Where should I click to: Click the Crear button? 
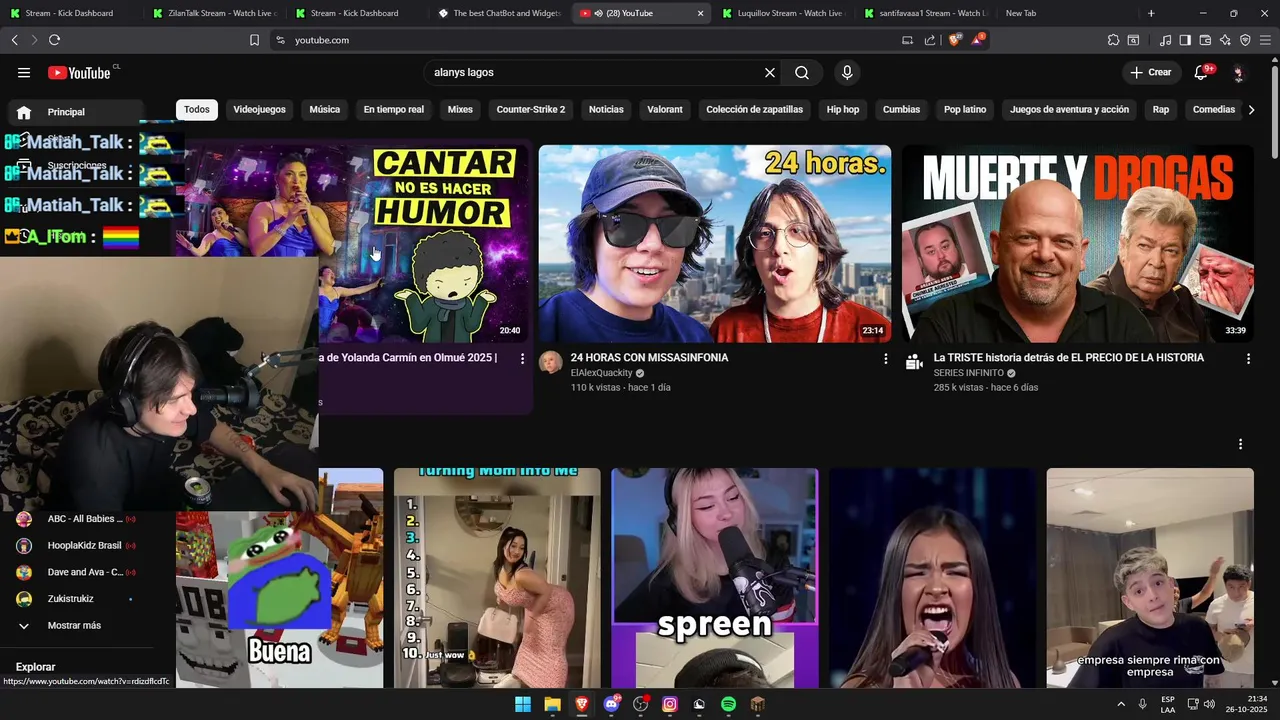coord(1151,72)
